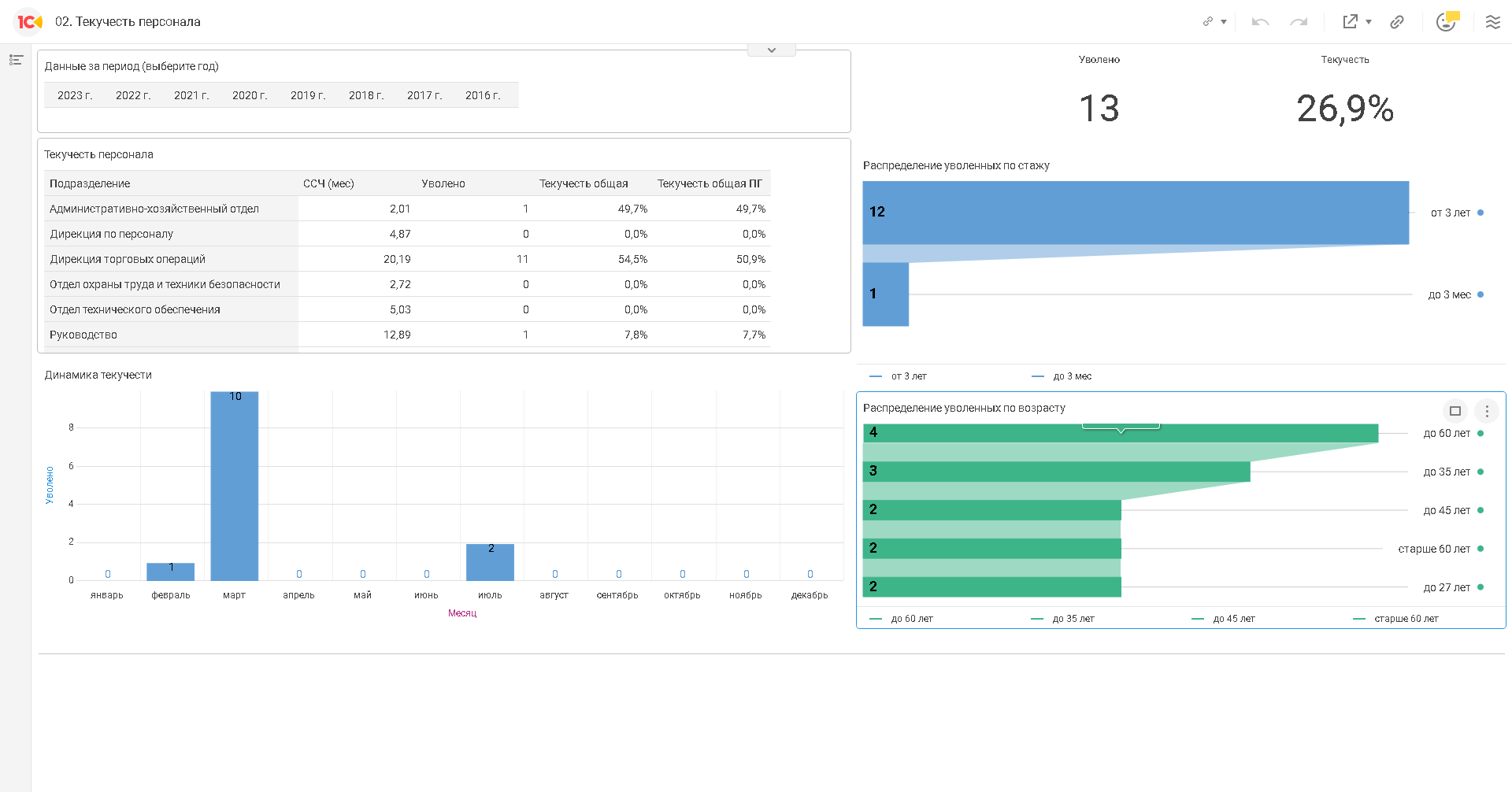
Task: Open three-dot menu of age widget
Action: (1487, 411)
